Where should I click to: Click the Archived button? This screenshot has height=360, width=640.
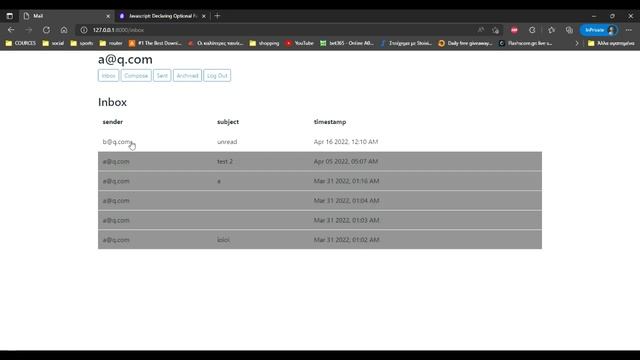187,76
